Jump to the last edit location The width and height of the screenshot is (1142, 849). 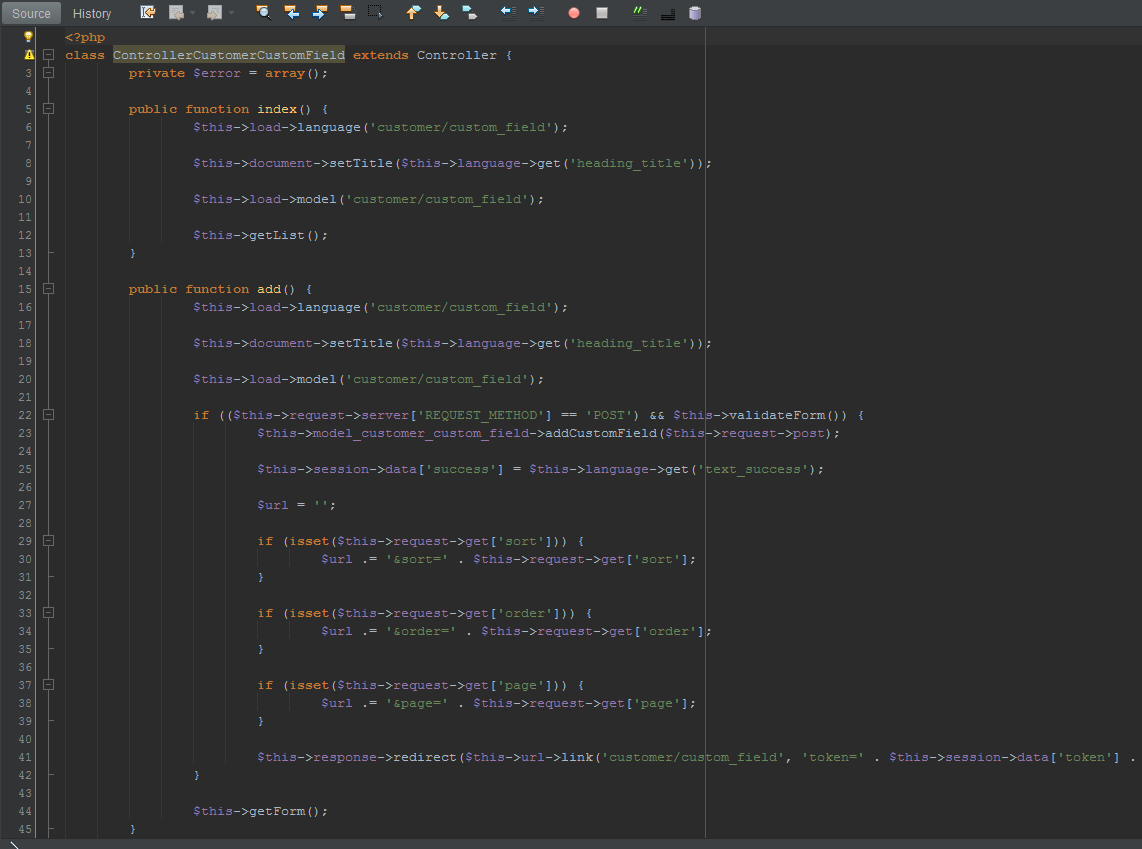click(148, 12)
